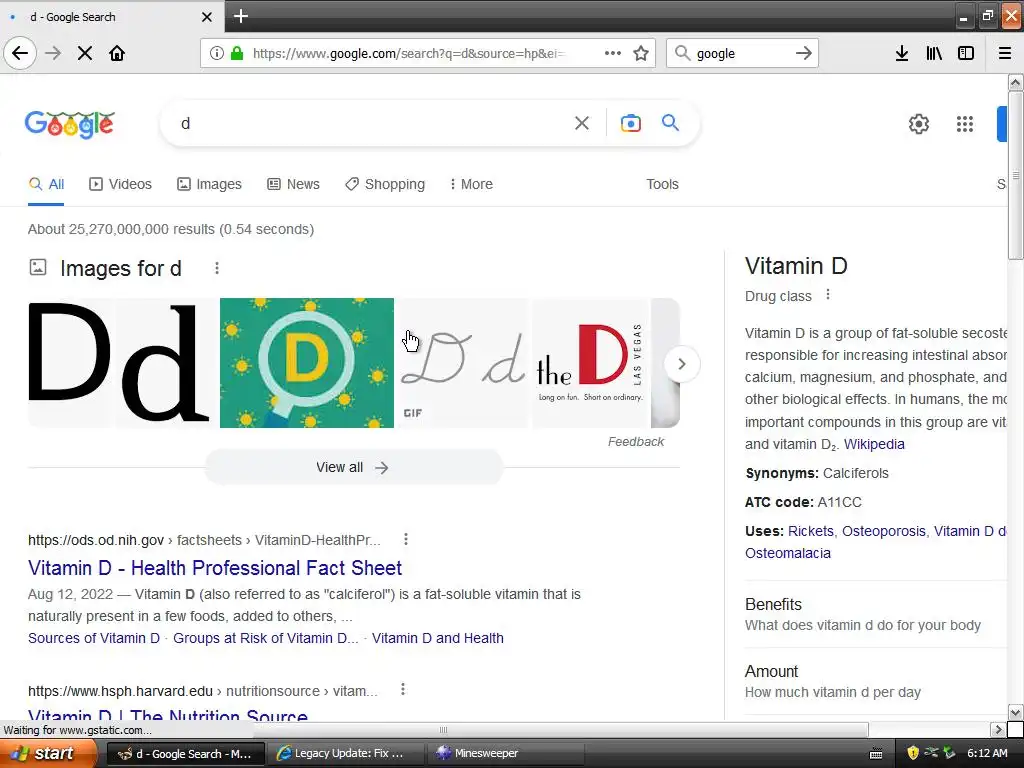Open Google quick settings gear
This screenshot has height=768, width=1024.
point(919,123)
